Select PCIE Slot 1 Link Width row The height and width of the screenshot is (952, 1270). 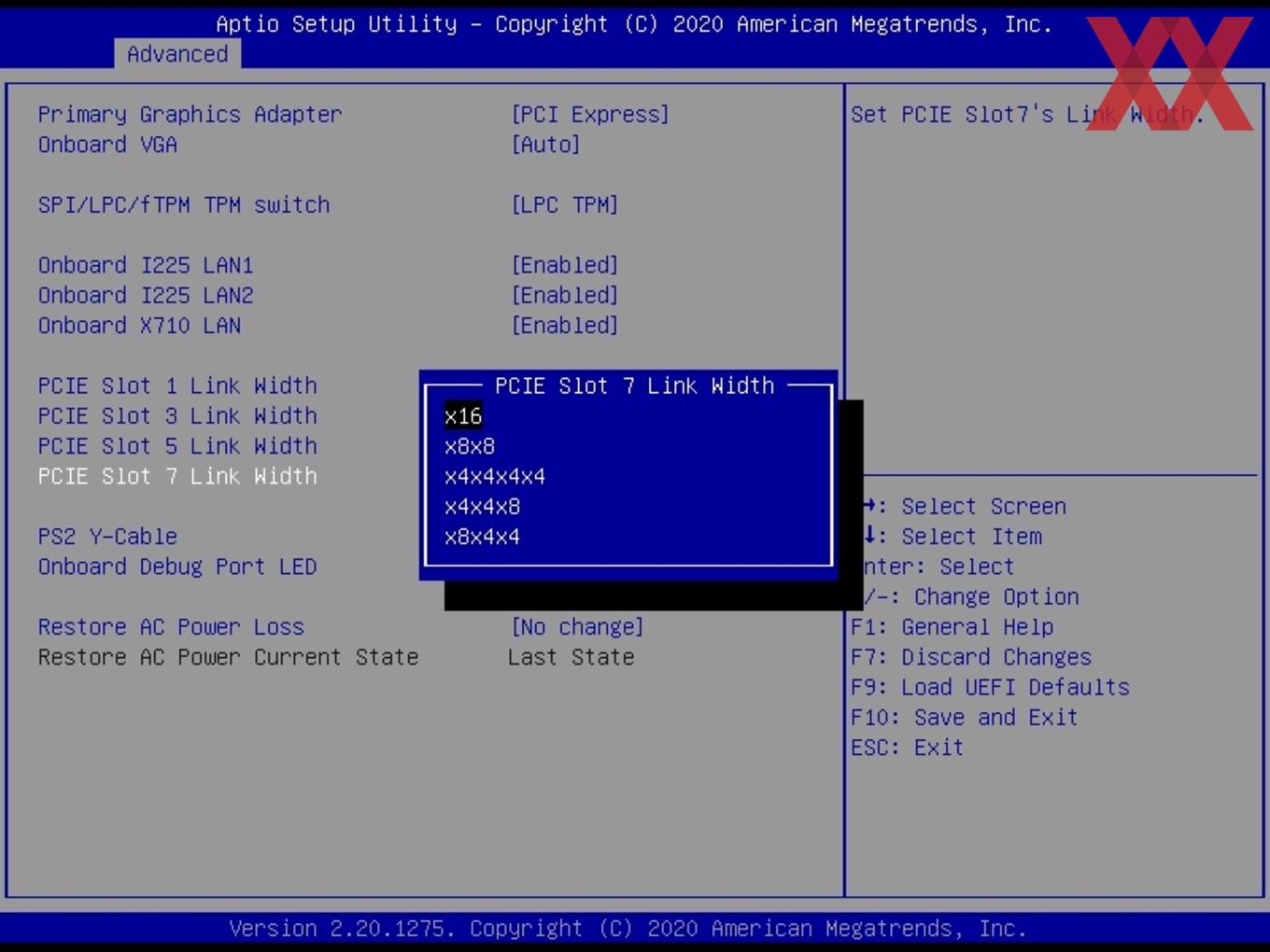177,386
